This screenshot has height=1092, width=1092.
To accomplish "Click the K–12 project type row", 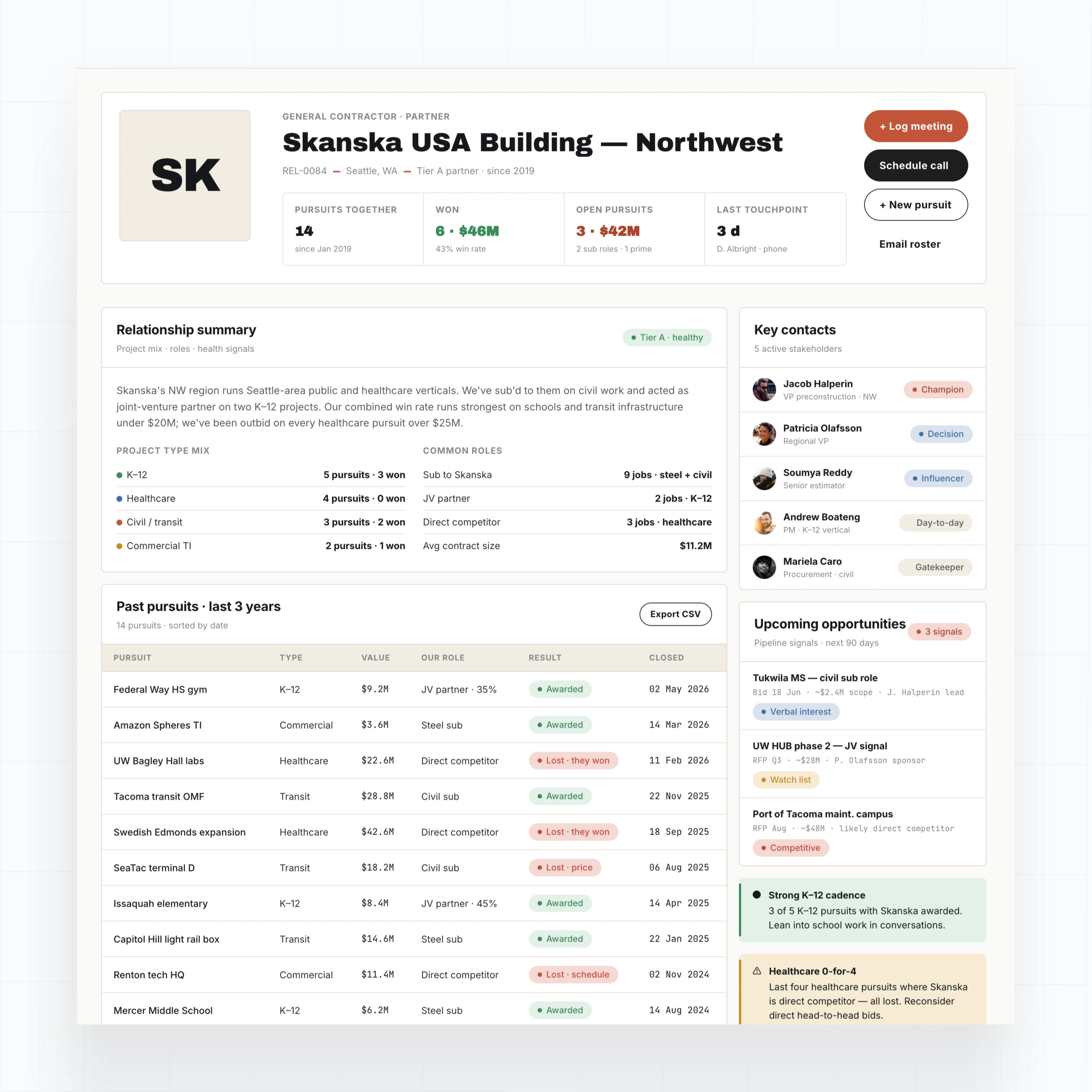I will 261,475.
